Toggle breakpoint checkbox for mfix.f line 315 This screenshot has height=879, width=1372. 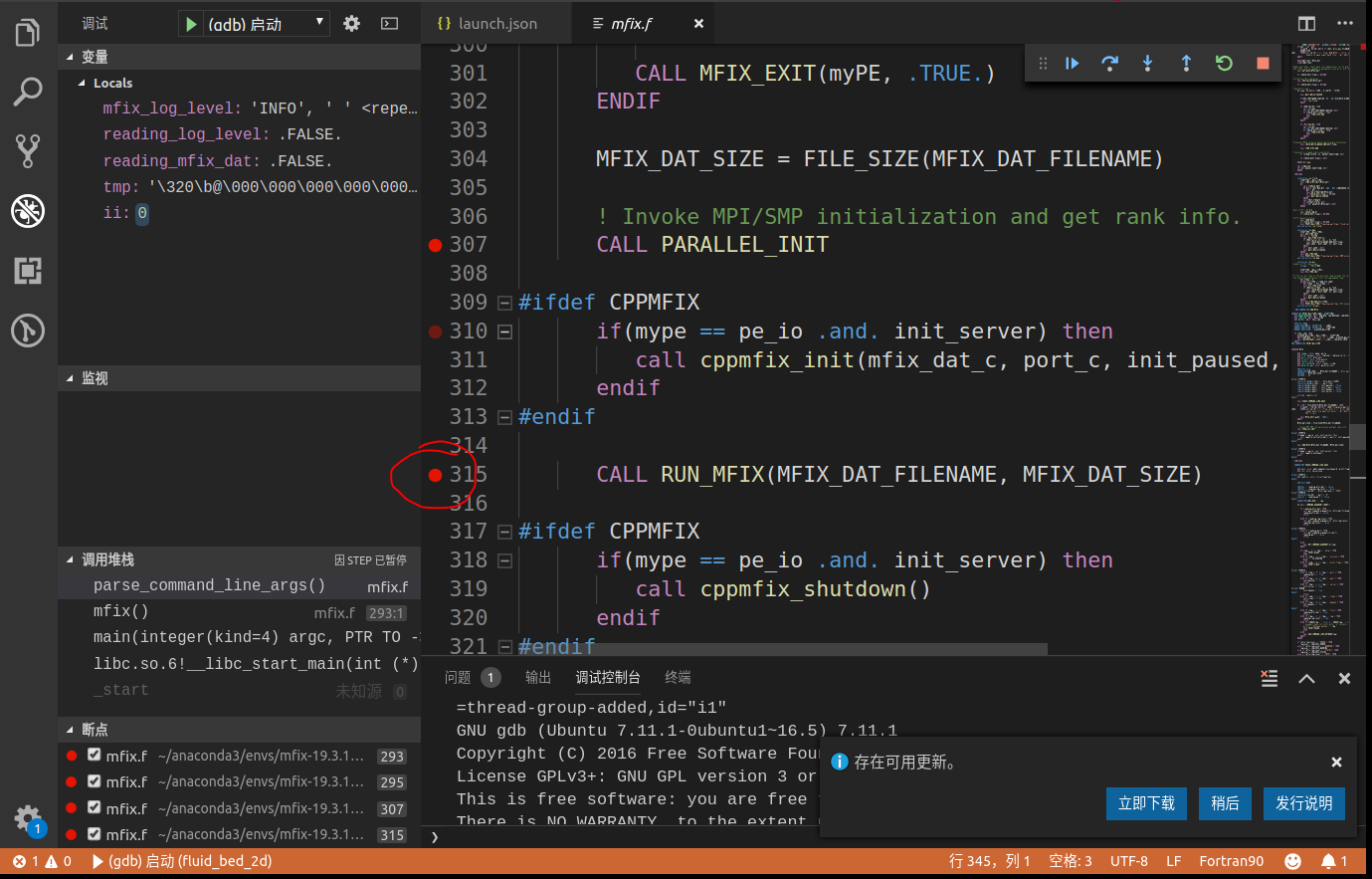click(x=95, y=833)
